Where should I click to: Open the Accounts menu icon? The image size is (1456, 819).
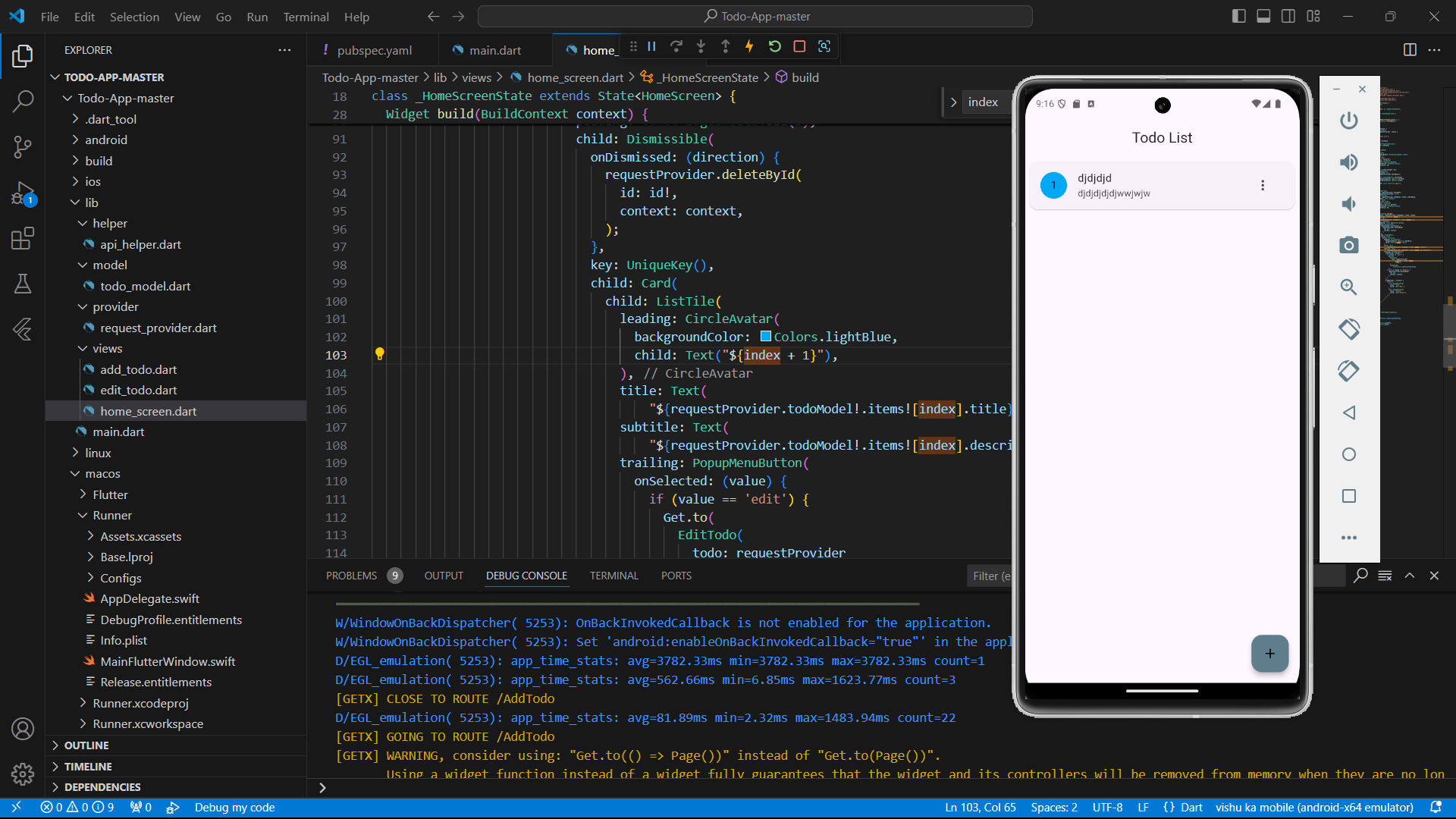tap(23, 729)
